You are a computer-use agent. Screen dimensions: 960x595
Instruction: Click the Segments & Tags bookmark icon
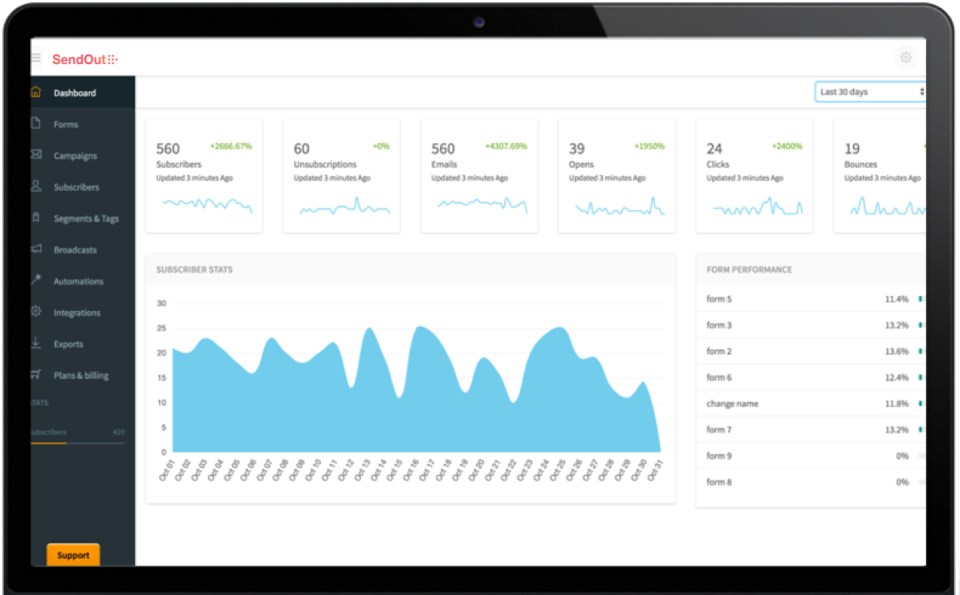38,218
